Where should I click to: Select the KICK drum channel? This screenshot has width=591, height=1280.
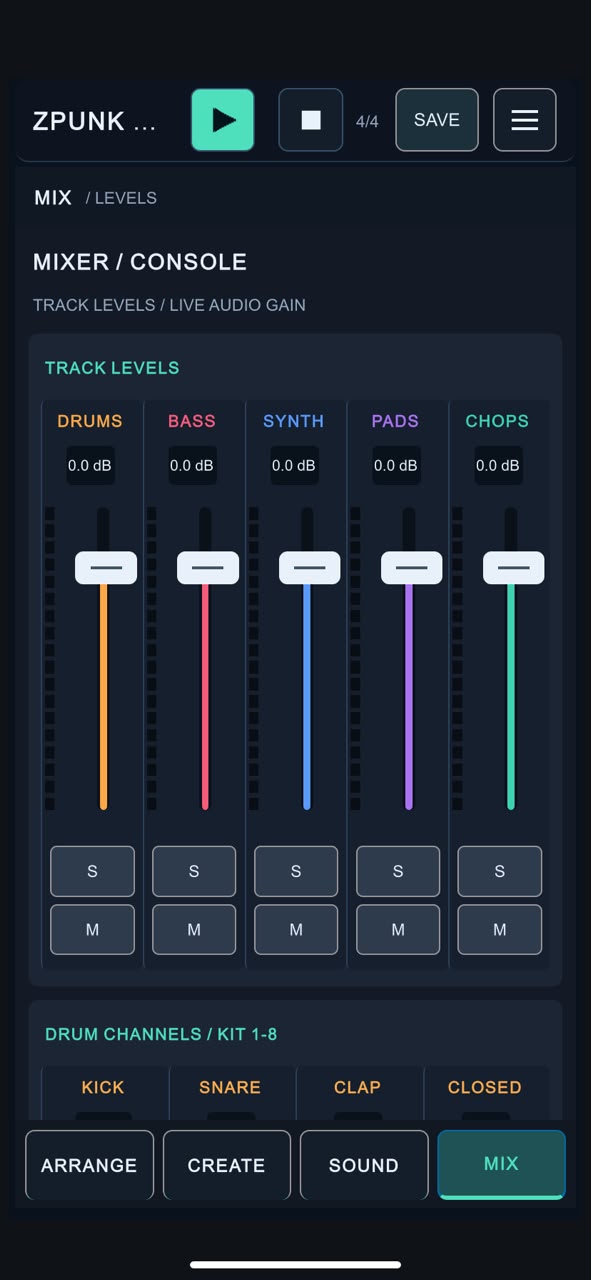[103, 1087]
